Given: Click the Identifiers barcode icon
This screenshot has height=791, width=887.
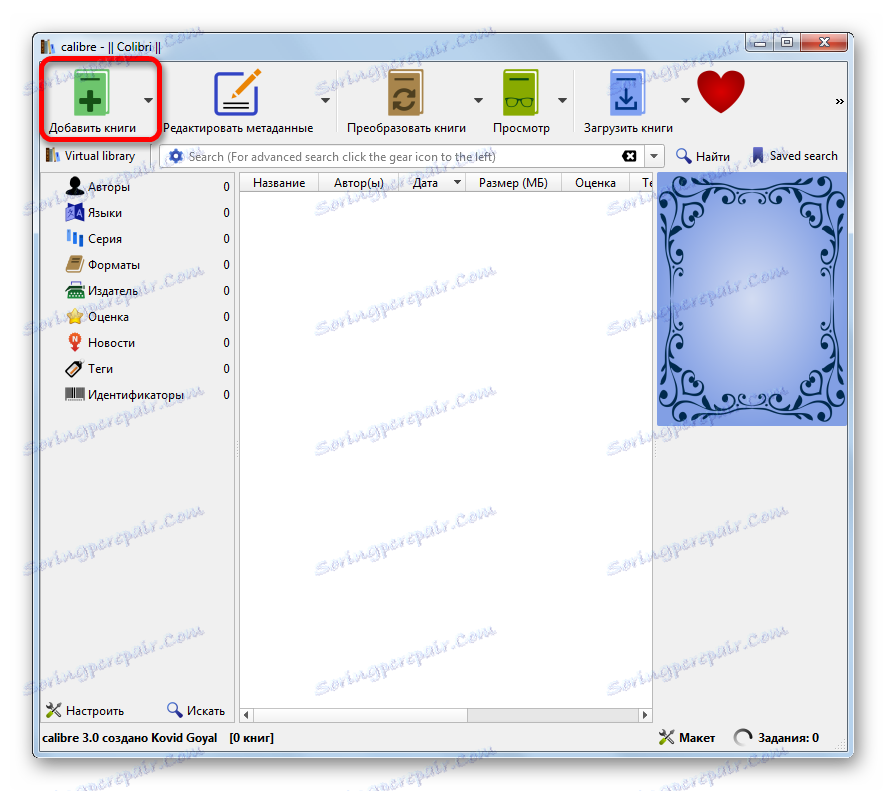Looking at the screenshot, I should click(75, 394).
